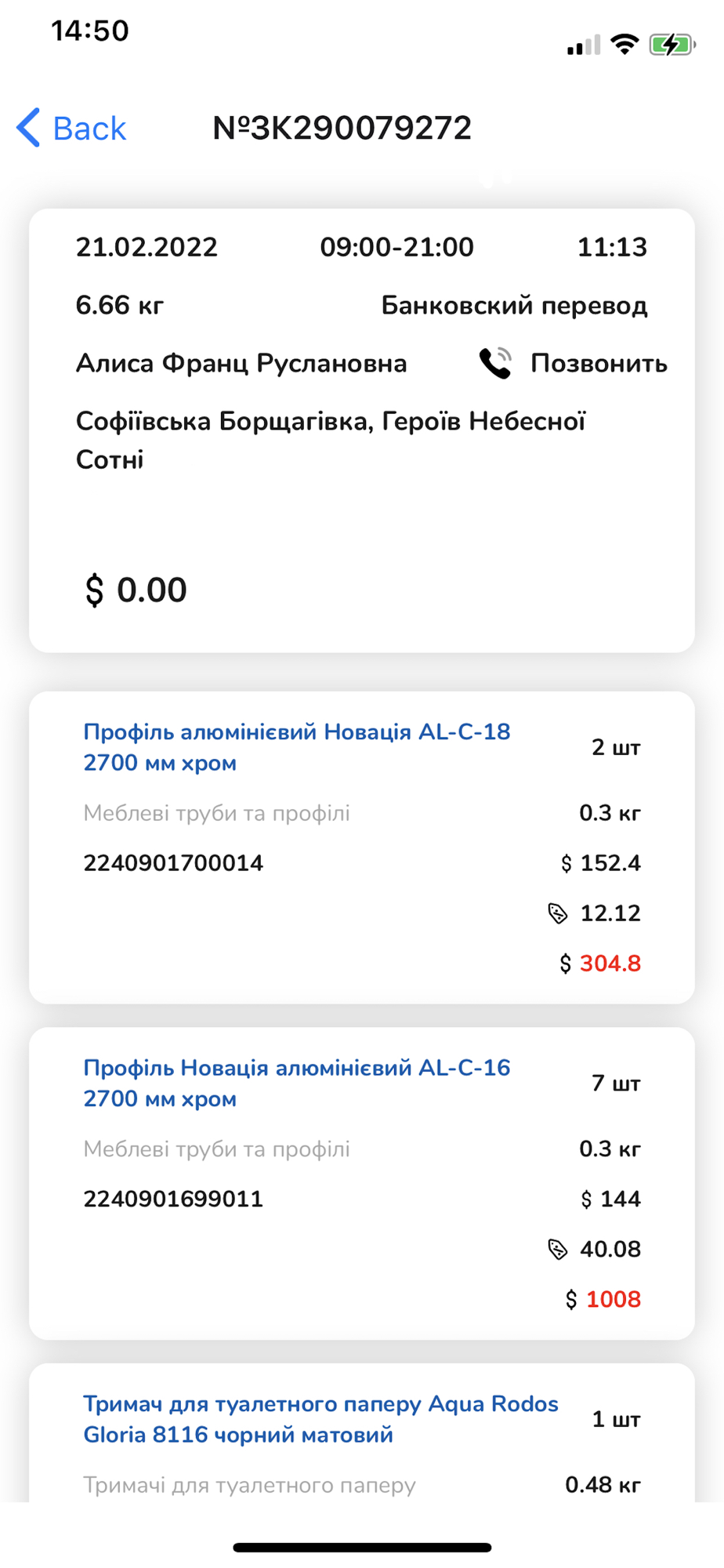Open Профіль алюмінієвий Новація AL-C-18 product link
Viewport: 724px width, 1568px height.
[297, 747]
